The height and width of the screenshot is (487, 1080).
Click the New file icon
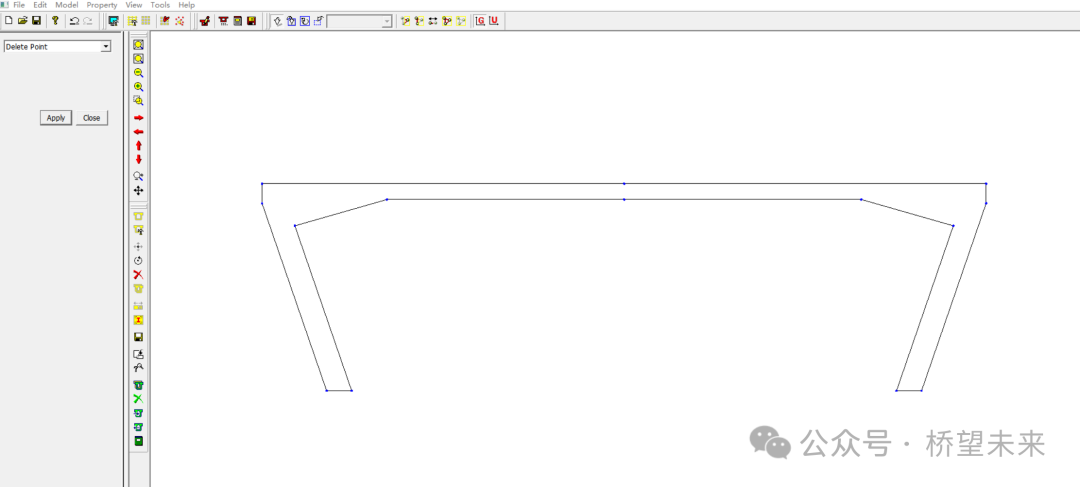(x=8, y=21)
